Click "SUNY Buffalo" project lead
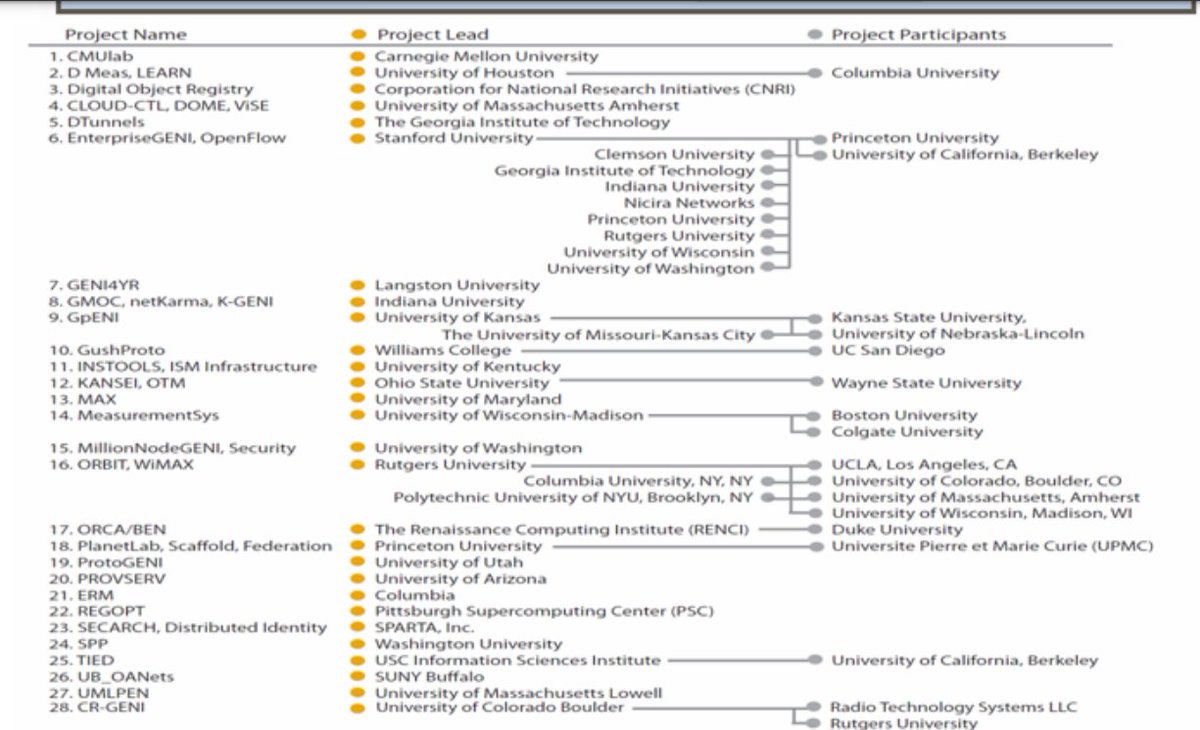Viewport: 1200px width, 730px height. click(x=429, y=676)
